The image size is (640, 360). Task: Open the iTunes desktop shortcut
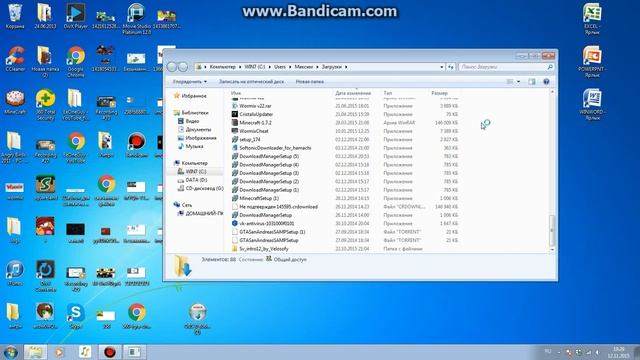click(15, 273)
